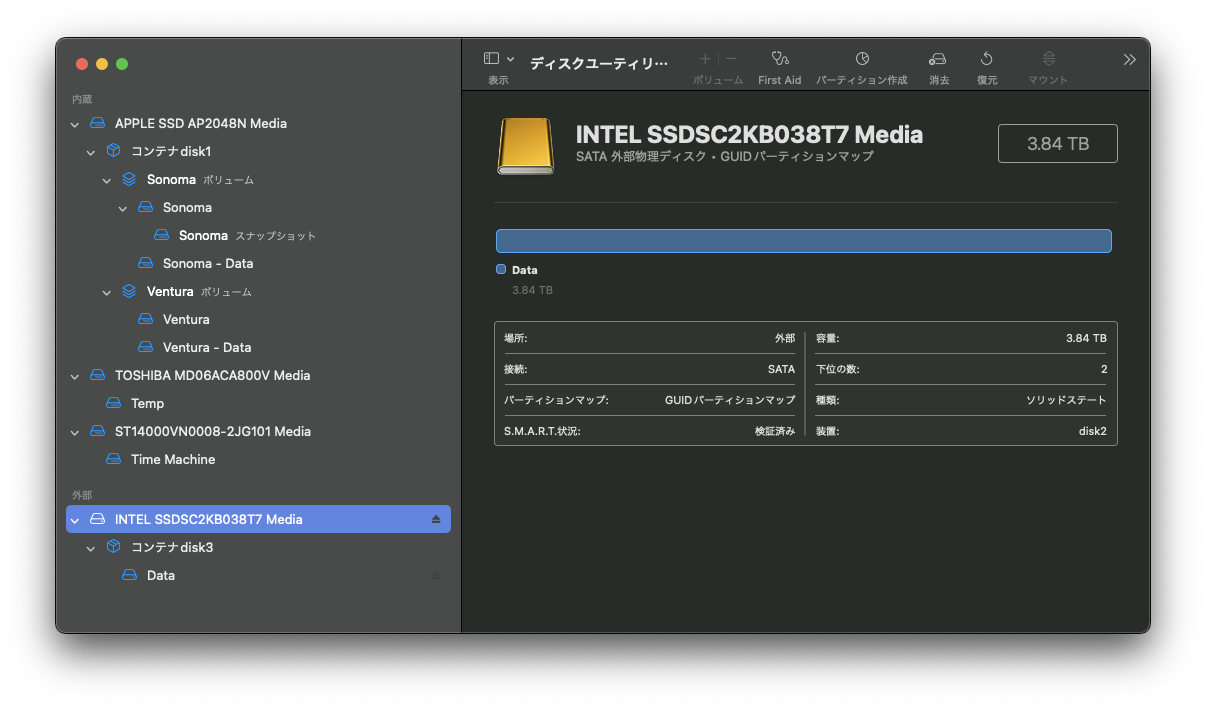Image resolution: width=1206 pixels, height=707 pixels.
Task: Click the Time Machine volume icon
Action: 113,459
